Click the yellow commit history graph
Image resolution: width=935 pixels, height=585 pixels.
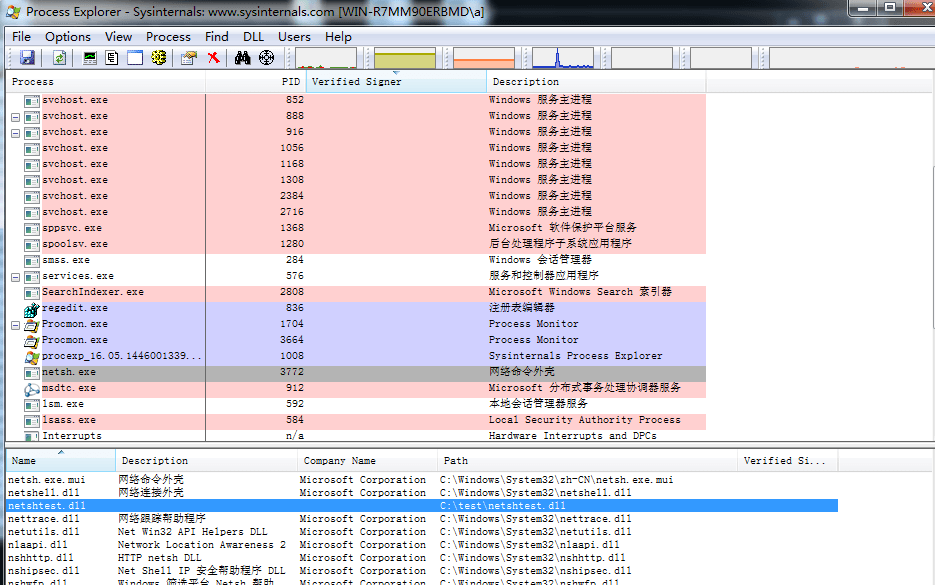pyautogui.click(x=405, y=58)
